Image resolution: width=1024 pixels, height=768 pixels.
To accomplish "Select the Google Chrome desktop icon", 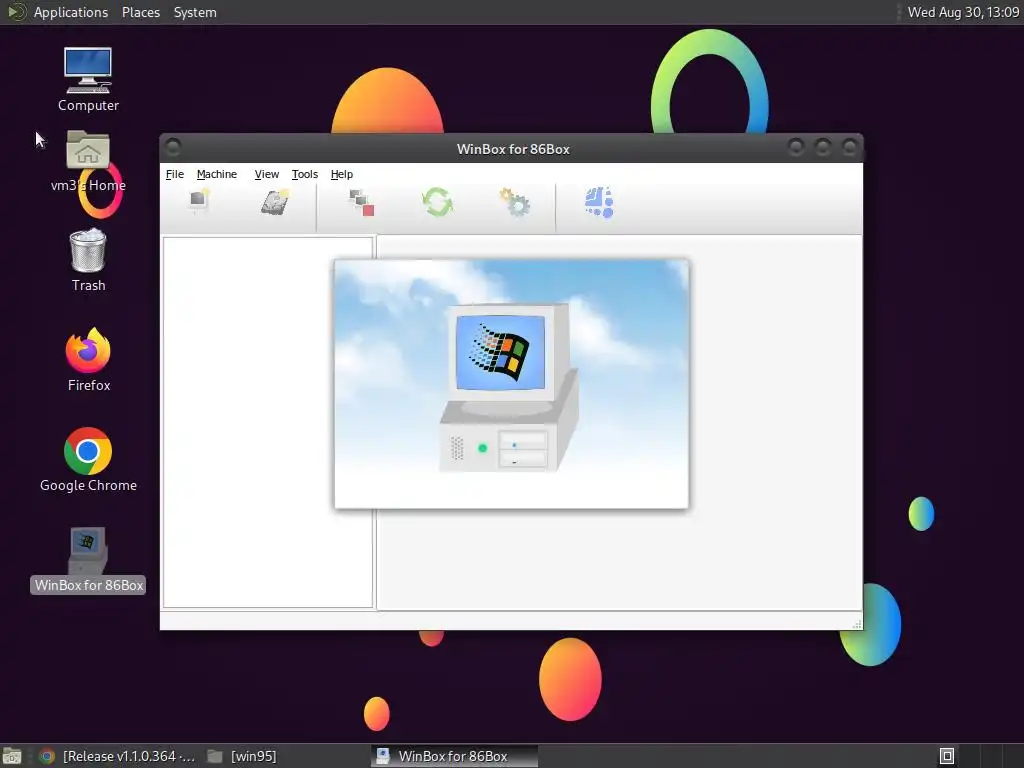I will click(x=88, y=460).
